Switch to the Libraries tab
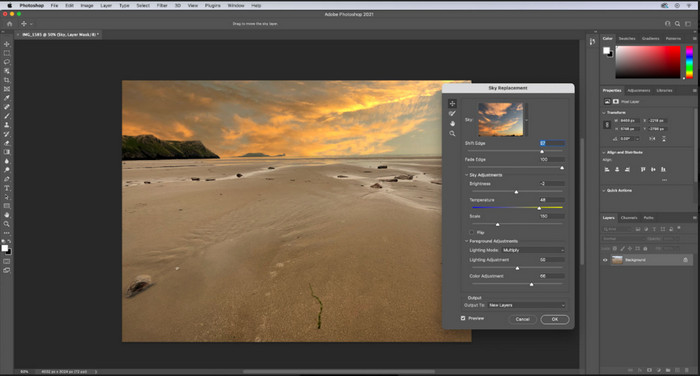The image size is (700, 376). pyautogui.click(x=664, y=91)
